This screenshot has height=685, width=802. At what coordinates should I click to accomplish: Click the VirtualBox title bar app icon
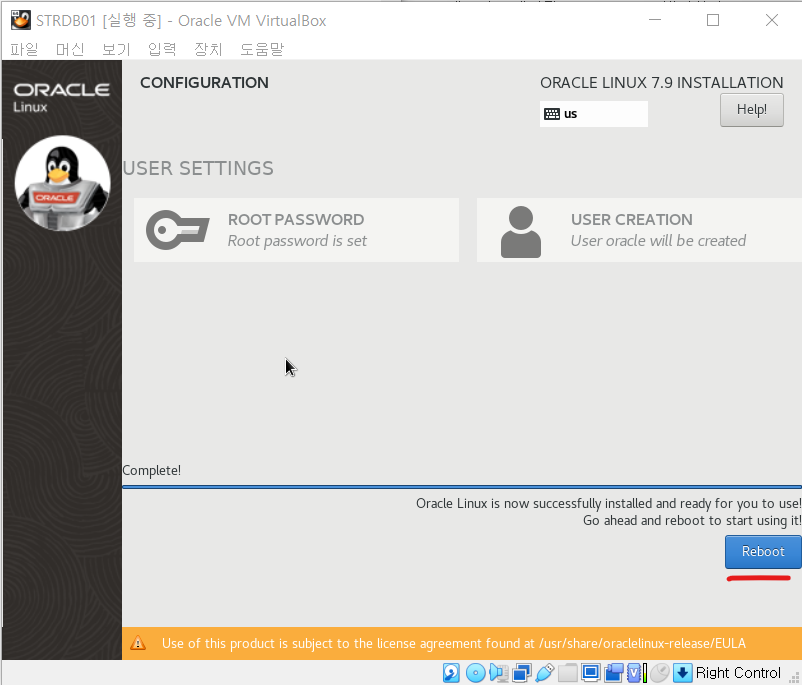pos(20,20)
